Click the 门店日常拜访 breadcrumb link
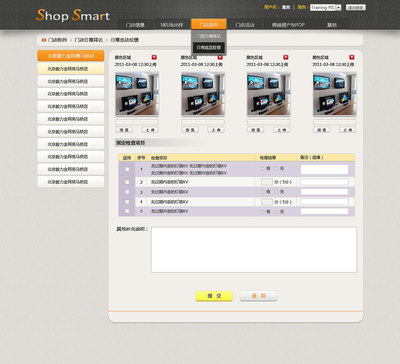The image size is (400, 364). click(89, 40)
